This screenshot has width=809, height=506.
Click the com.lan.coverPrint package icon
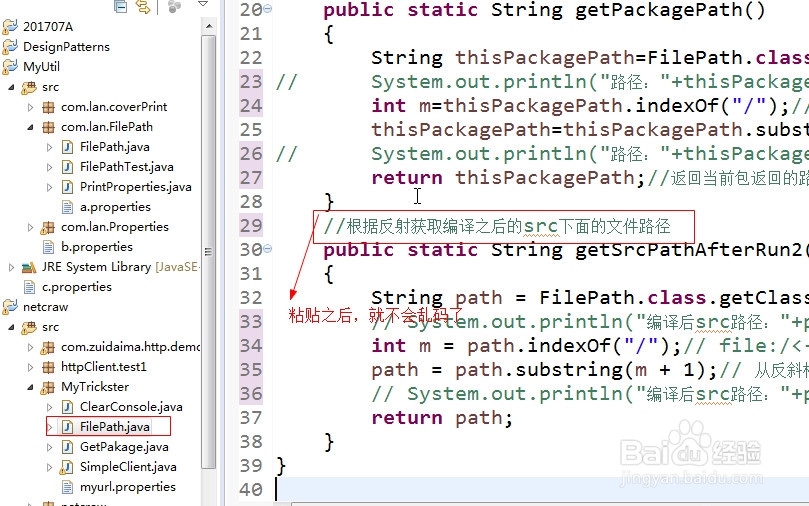click(48, 107)
